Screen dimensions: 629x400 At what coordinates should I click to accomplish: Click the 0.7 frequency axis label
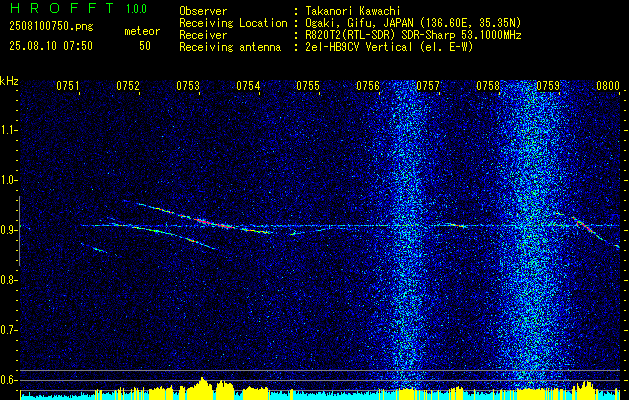(x=6, y=330)
